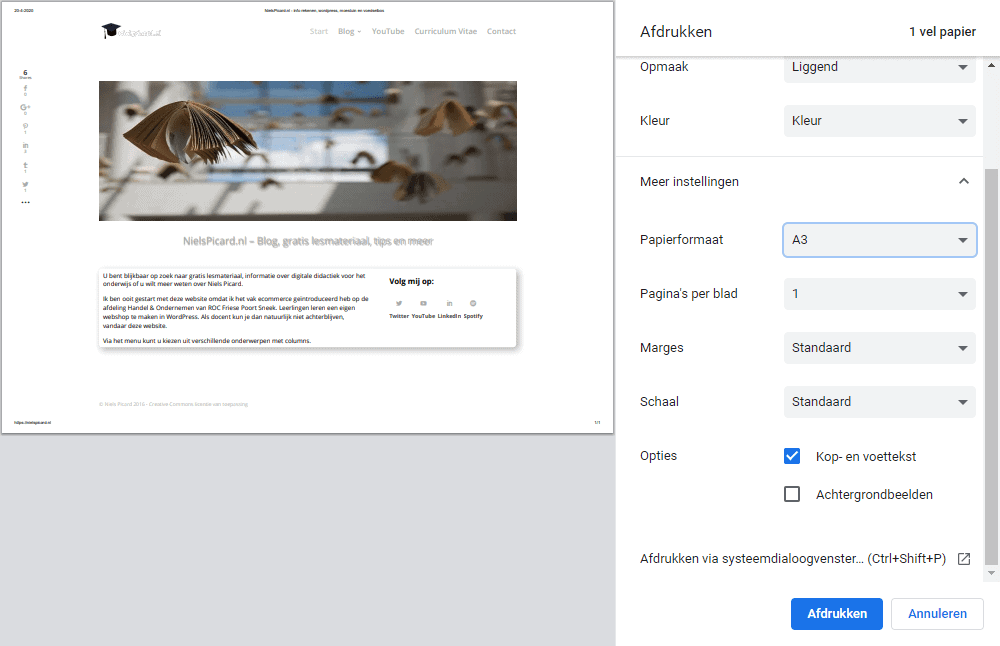Click Curriculum Vitae in the navigation
1000x646 pixels.
[x=445, y=31]
